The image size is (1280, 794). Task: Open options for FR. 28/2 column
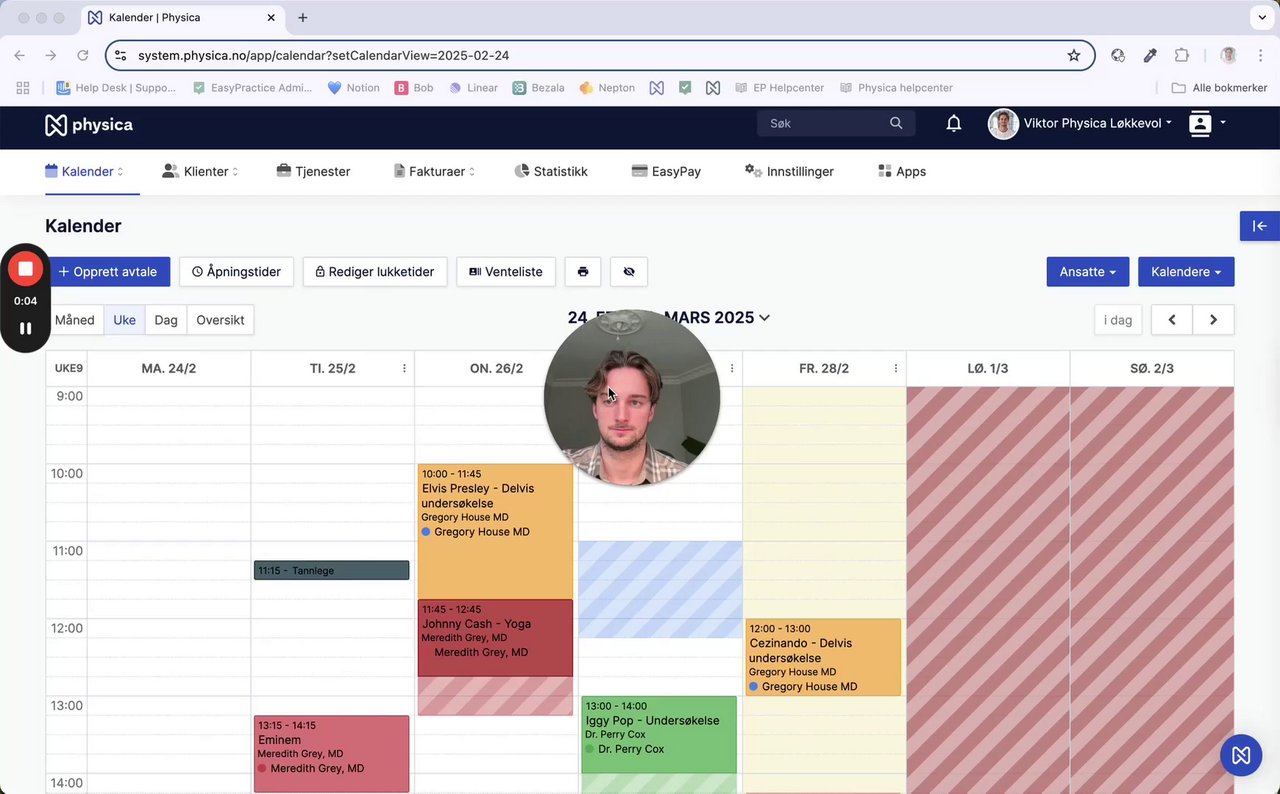(x=896, y=369)
